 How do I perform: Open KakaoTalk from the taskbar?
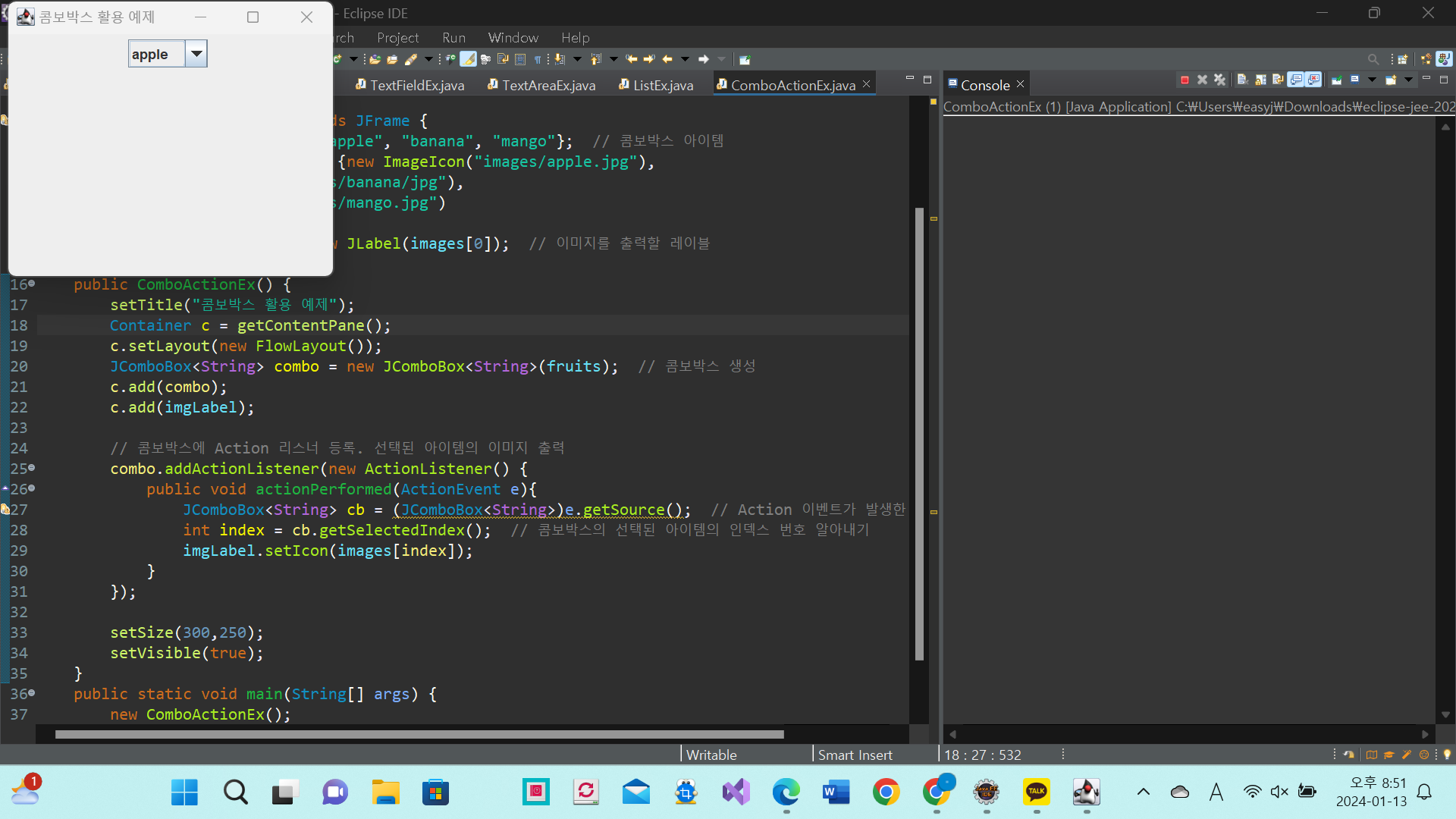point(1036,792)
